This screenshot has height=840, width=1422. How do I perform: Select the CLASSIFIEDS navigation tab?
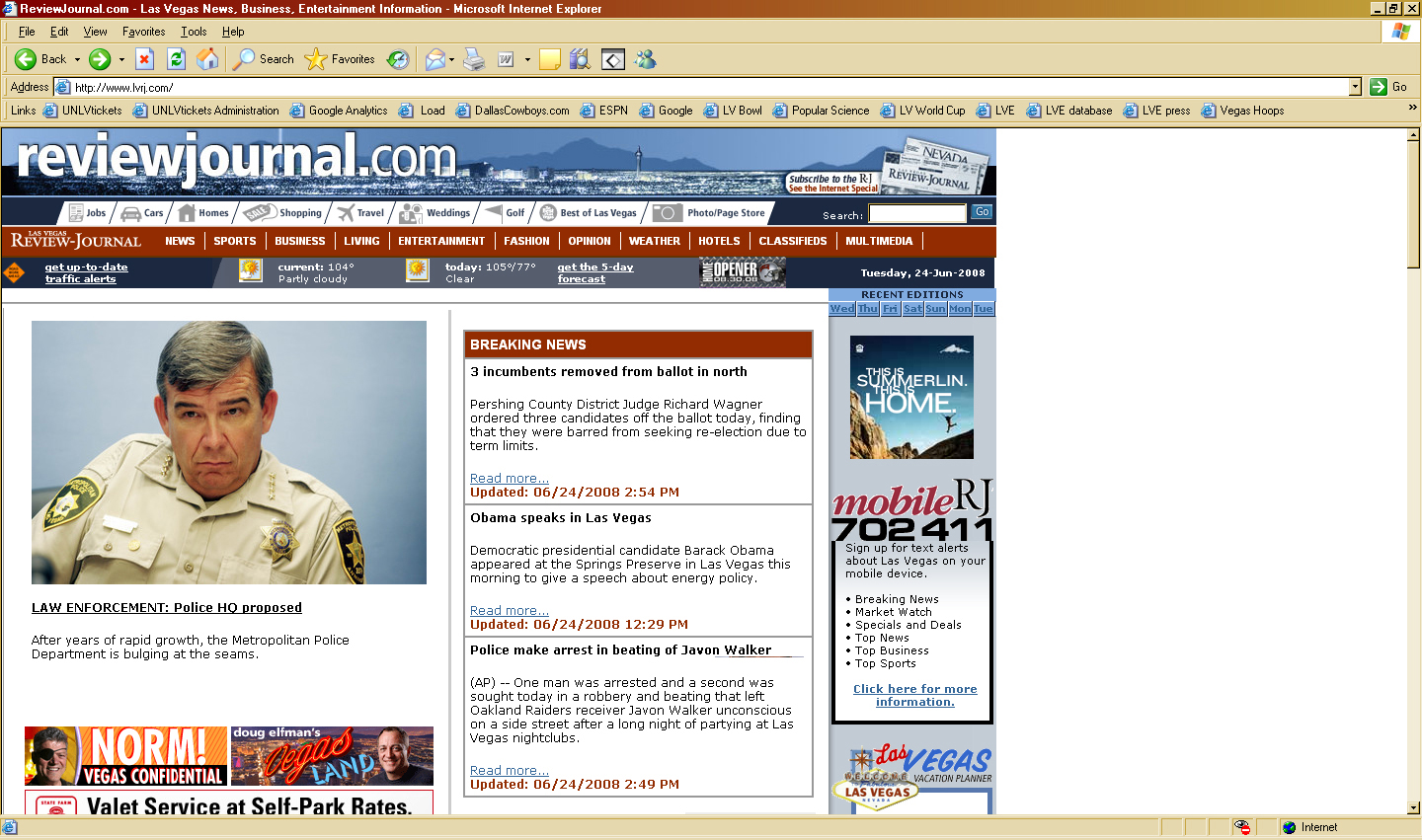point(793,241)
